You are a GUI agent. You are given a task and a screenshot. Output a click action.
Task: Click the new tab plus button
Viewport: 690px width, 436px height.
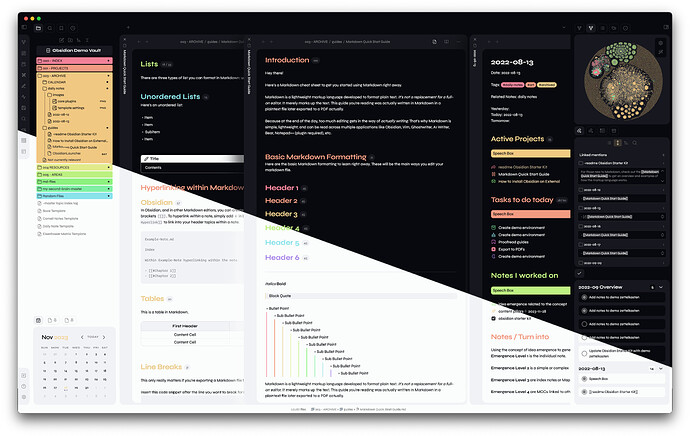coord(128,28)
